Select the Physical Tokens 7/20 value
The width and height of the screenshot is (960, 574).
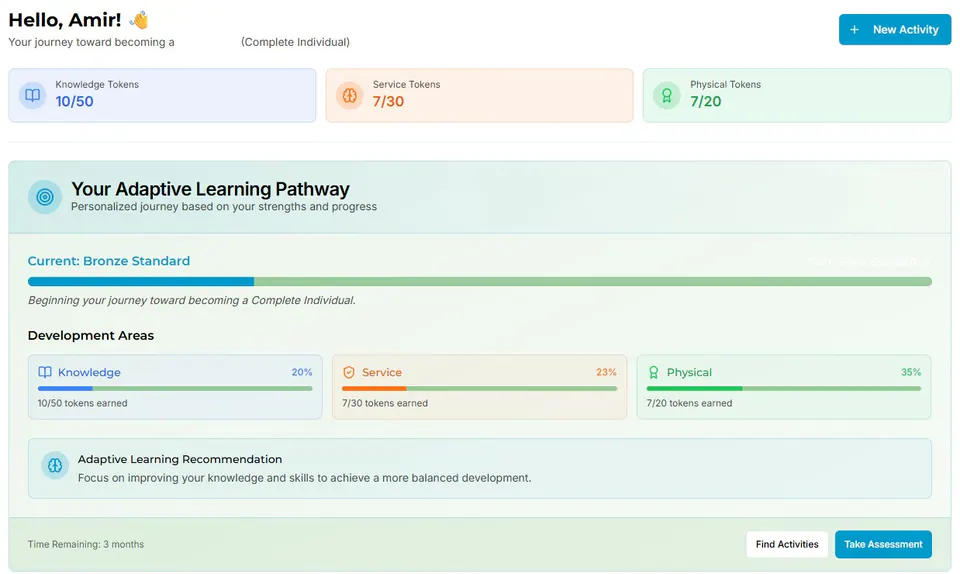click(705, 102)
